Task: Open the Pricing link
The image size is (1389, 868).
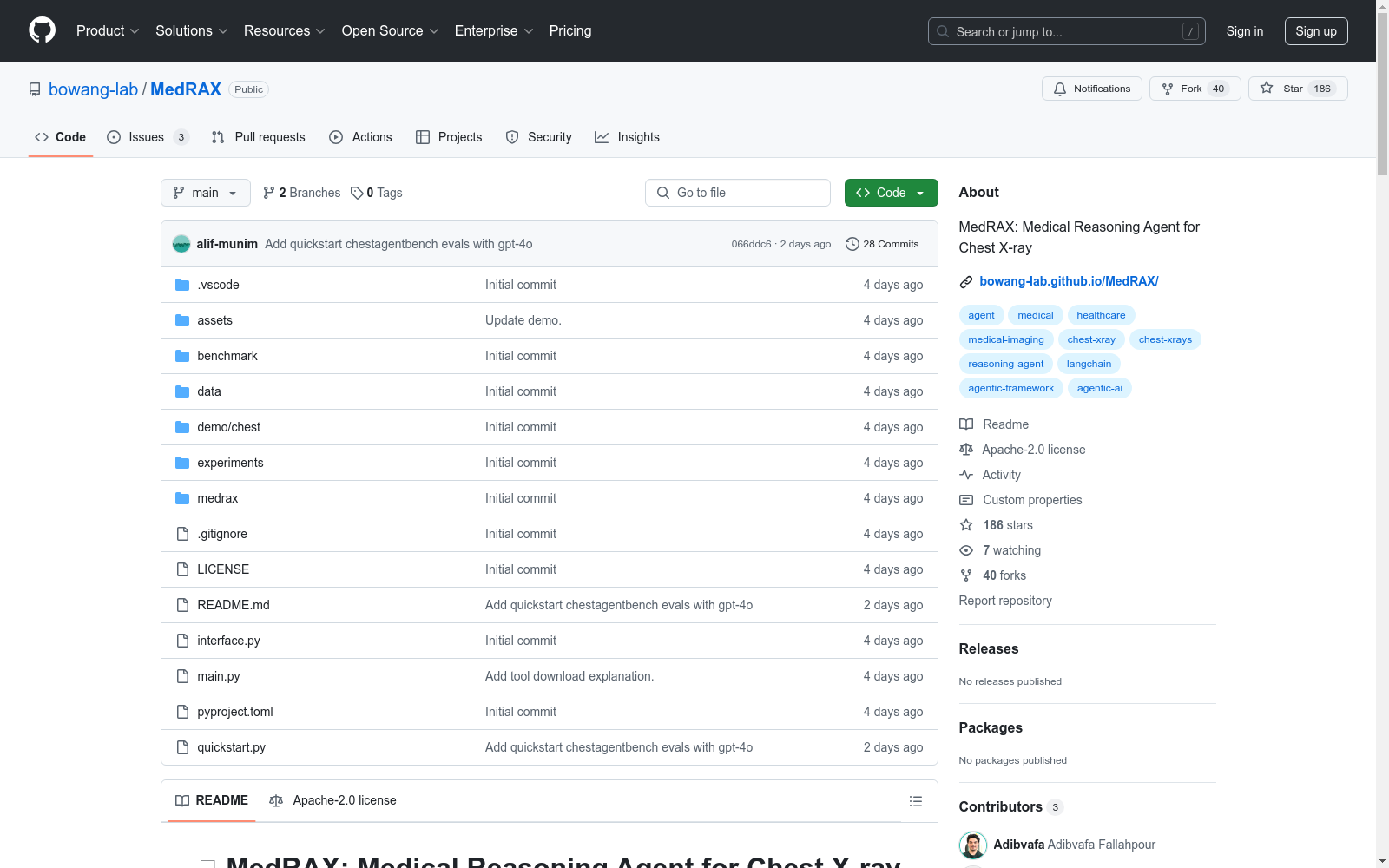Action: pos(570,31)
